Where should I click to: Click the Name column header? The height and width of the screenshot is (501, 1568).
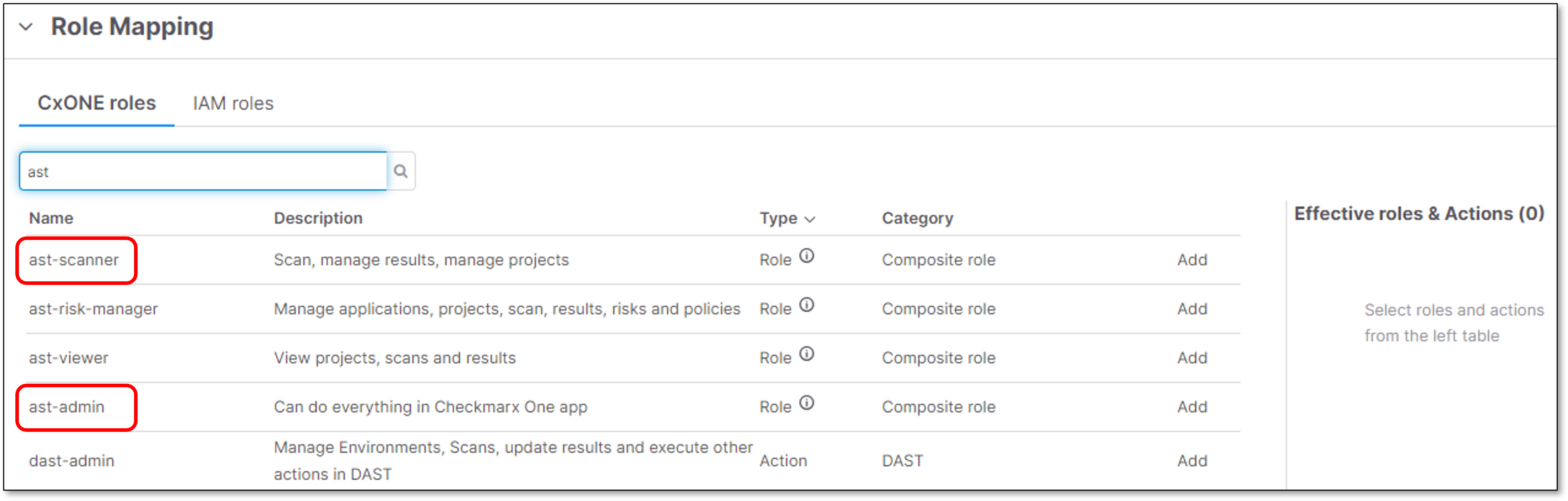click(51, 218)
